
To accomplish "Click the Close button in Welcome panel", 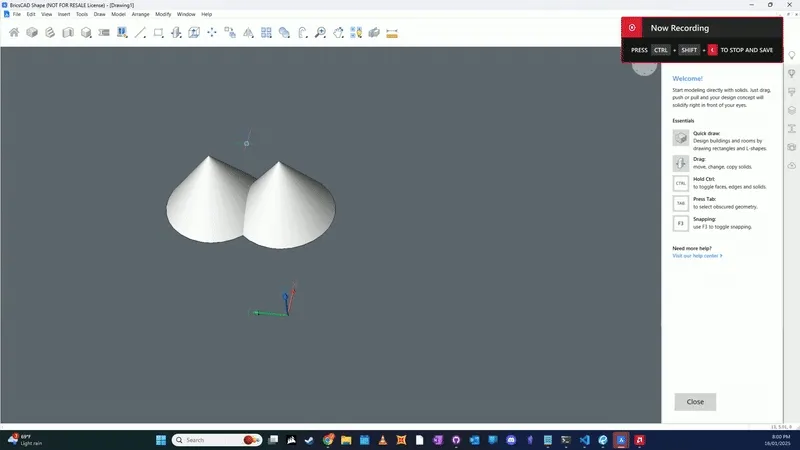I will 695,402.
